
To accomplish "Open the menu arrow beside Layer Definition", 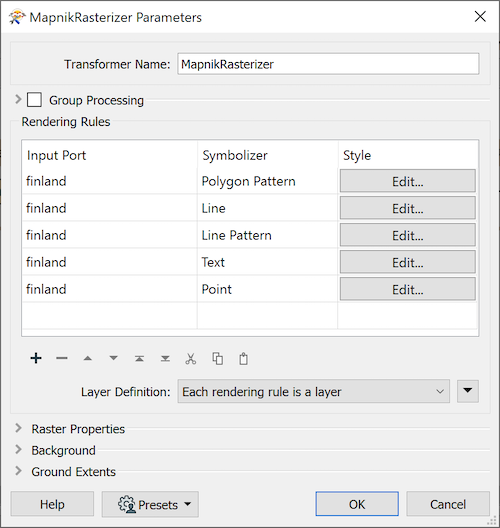I will pos(468,391).
